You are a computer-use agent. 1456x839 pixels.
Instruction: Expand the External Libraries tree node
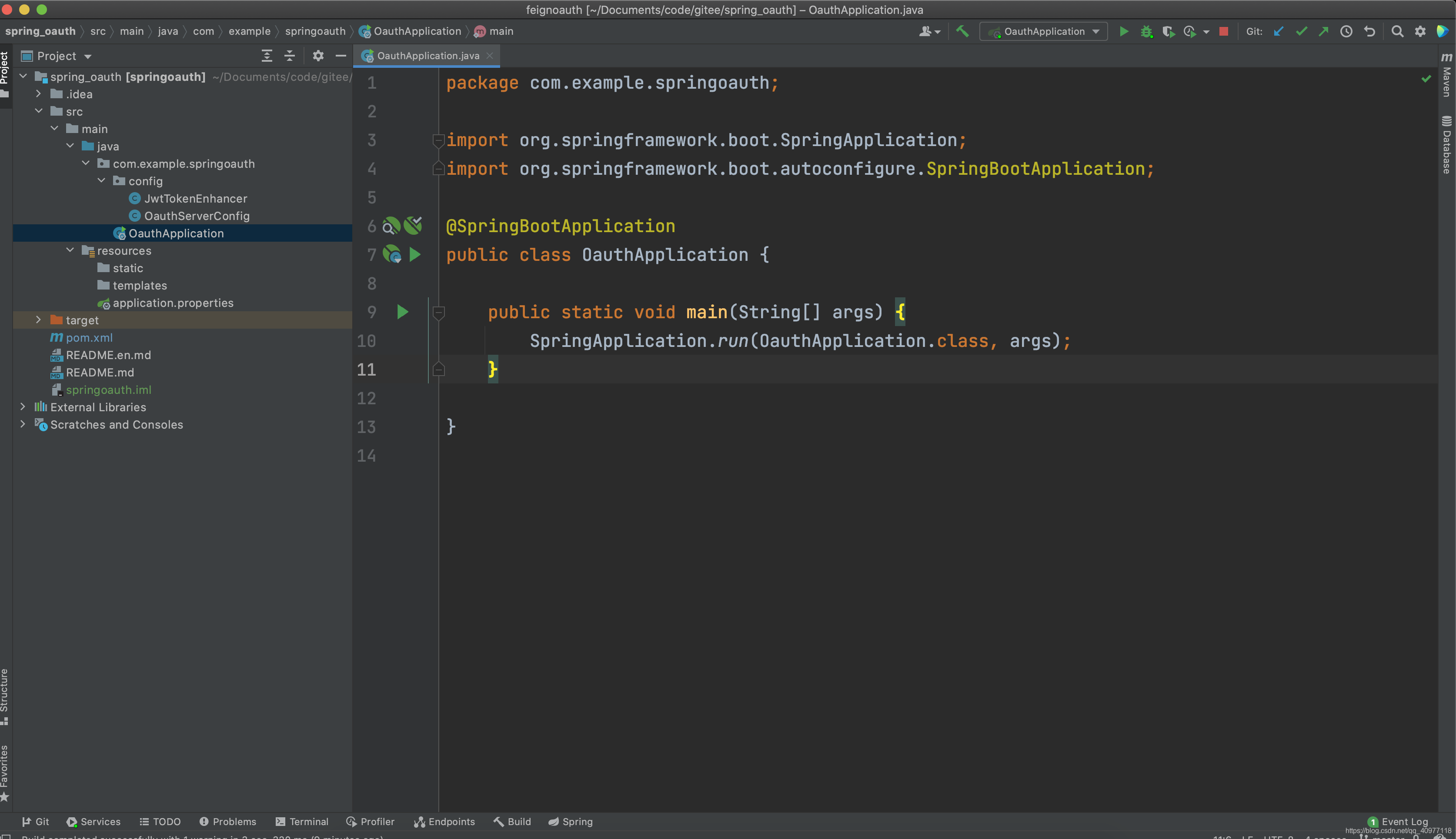click(22, 406)
